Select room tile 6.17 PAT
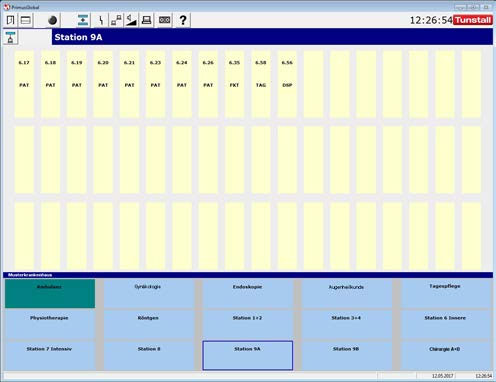 coord(24,84)
